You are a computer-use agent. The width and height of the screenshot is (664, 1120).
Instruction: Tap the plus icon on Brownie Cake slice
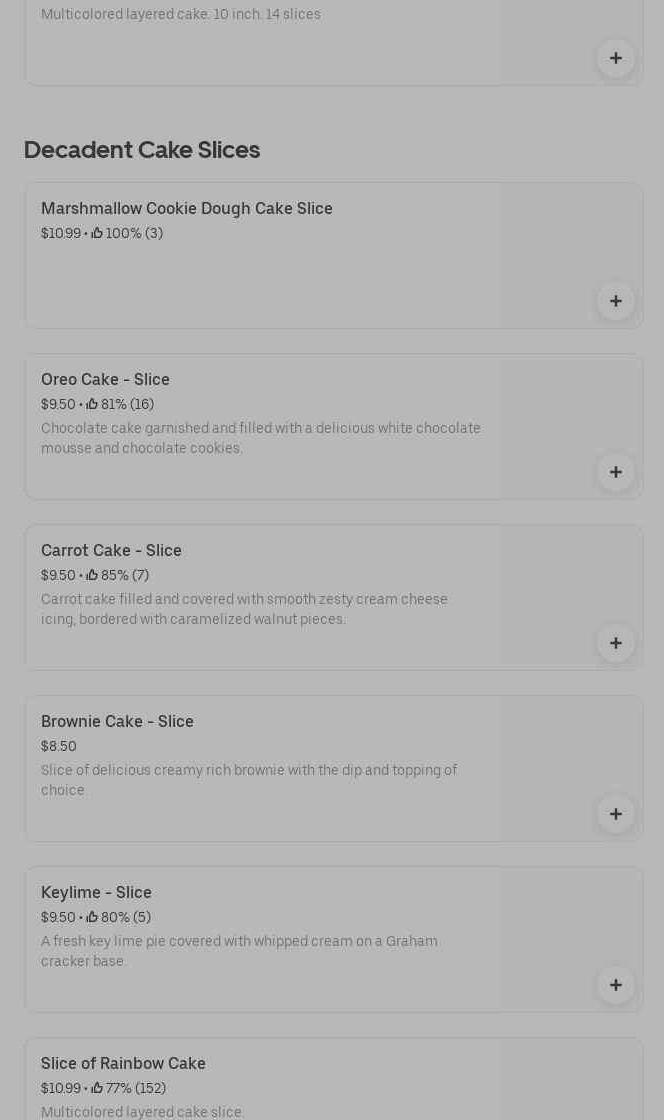[x=615, y=814]
